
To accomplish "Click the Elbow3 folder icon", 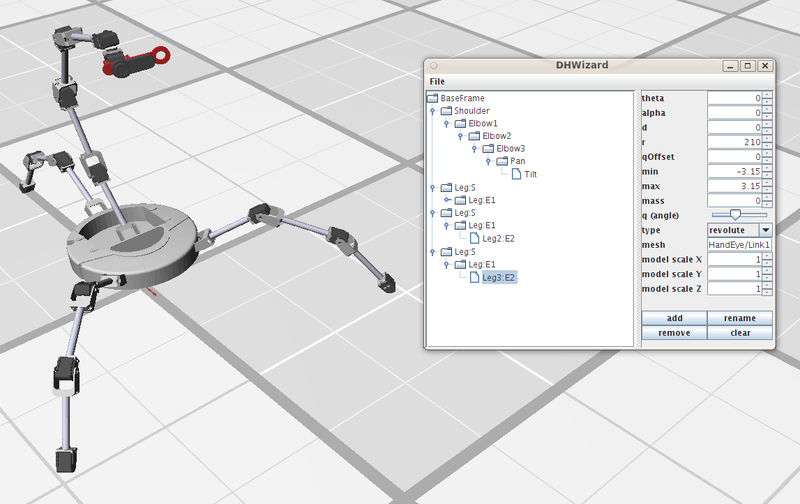I will pyautogui.click(x=488, y=149).
